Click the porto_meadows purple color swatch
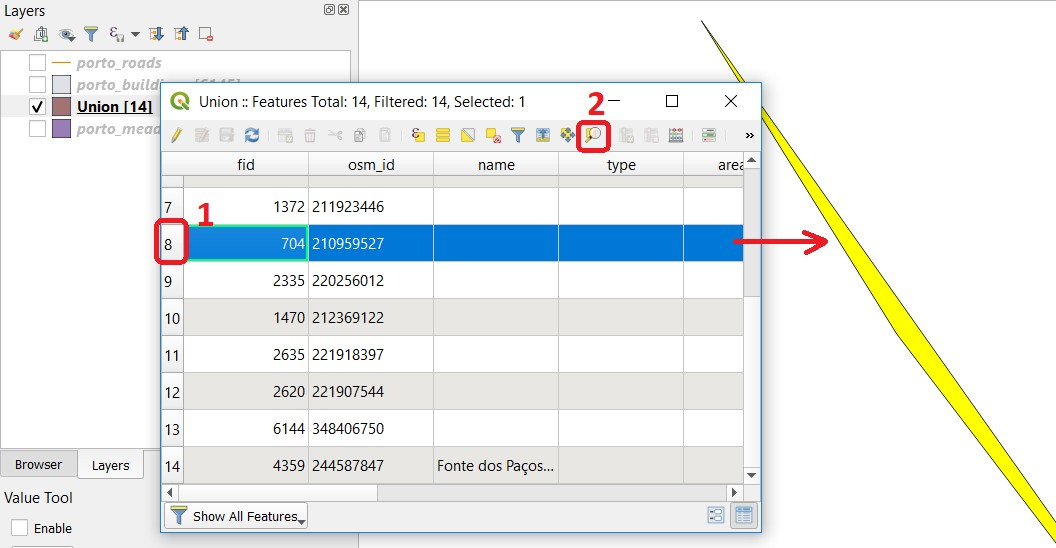The width and height of the screenshot is (1056, 548). click(x=61, y=128)
